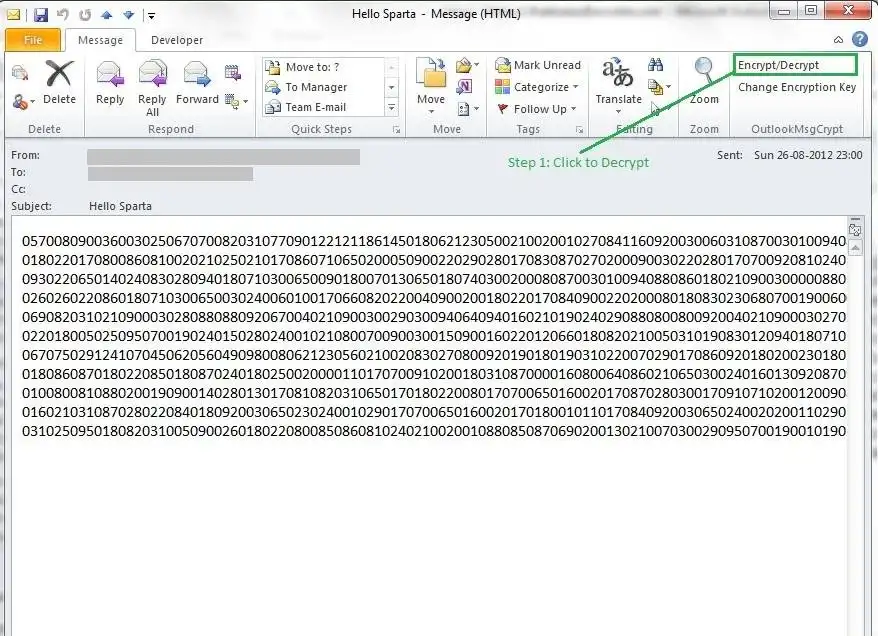Screen dimensions: 878x636
Task: Click Encrypt/Decrypt in OutlookMsgCrypt group
Action: click(795, 65)
